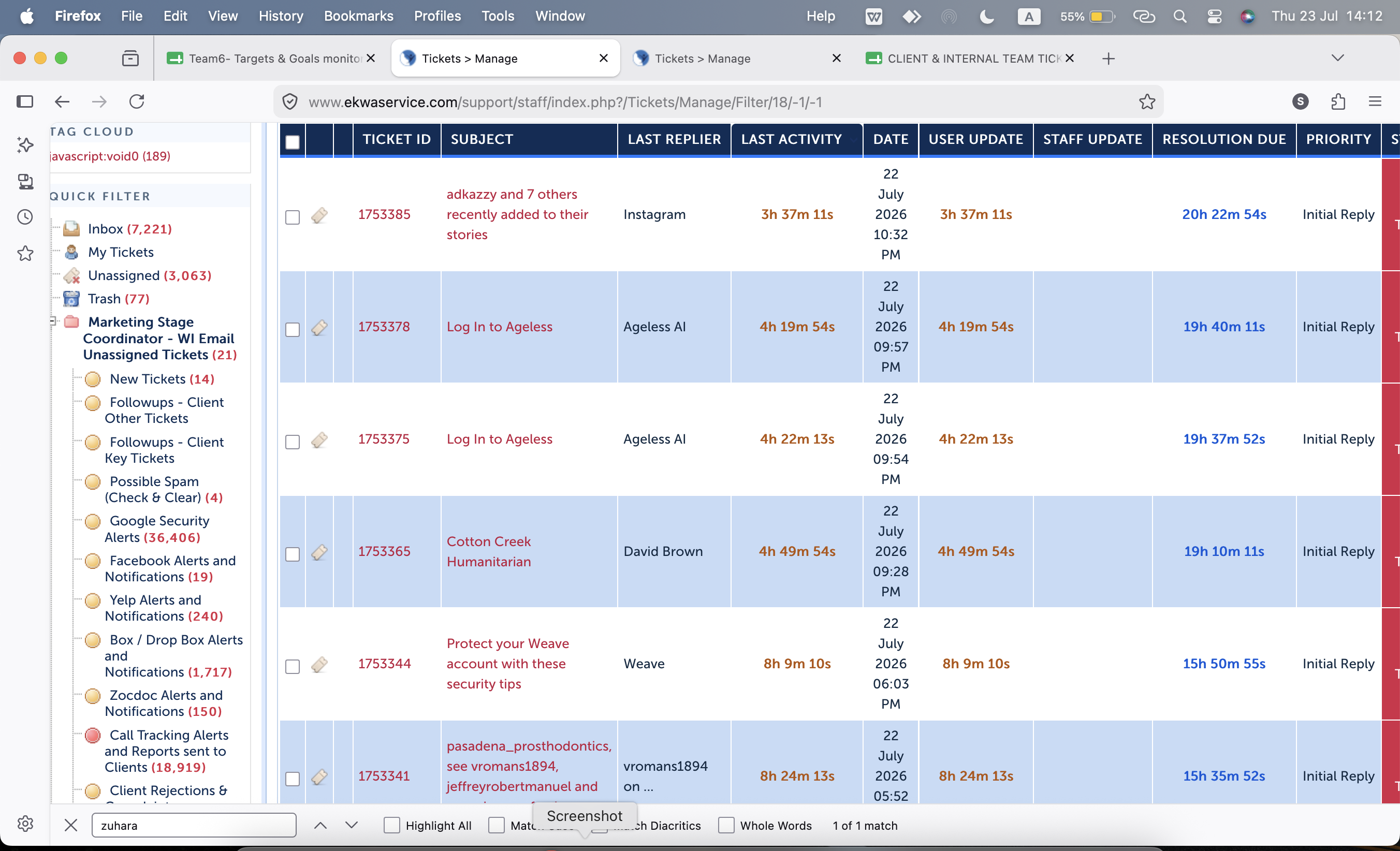Collapse the Marketing Stage Coordinator folder tree
This screenshot has height=851, width=1400.
[53, 321]
